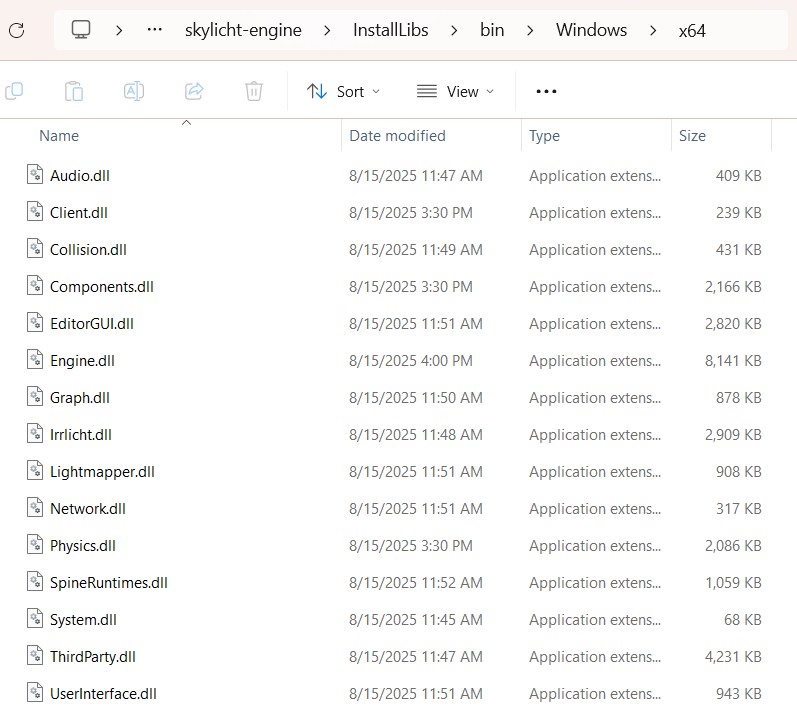Navigate to InstallLibs breadcrumb
797x716 pixels.
click(x=390, y=30)
